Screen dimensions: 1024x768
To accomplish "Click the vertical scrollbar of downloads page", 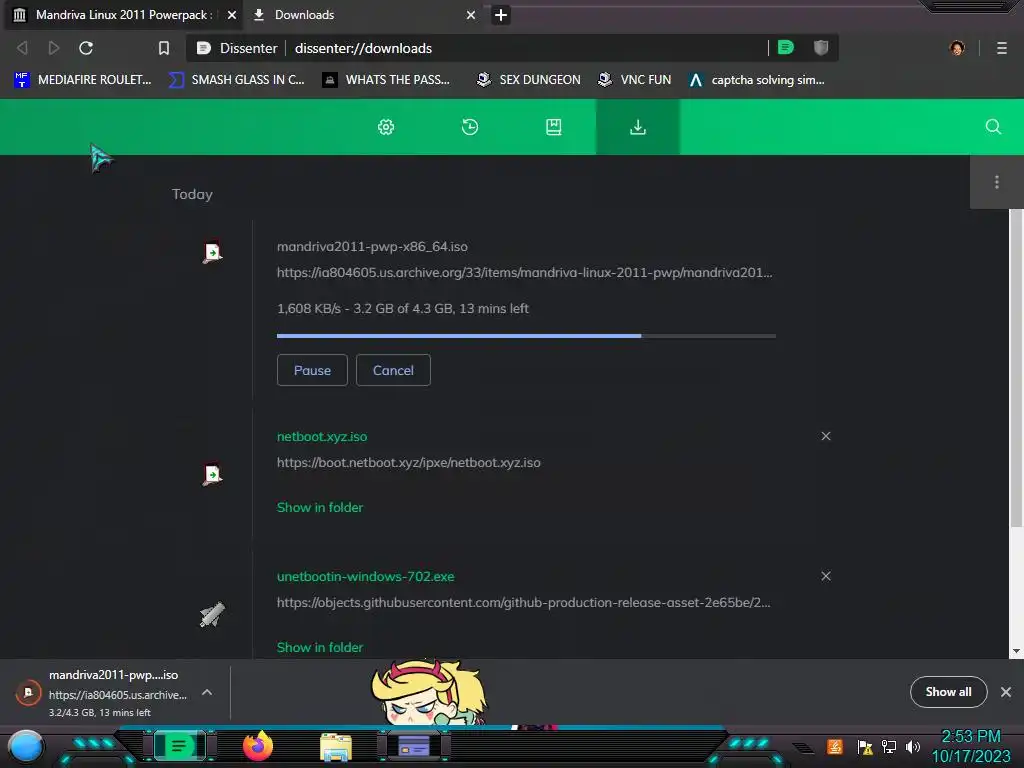I will pos(1016,369).
